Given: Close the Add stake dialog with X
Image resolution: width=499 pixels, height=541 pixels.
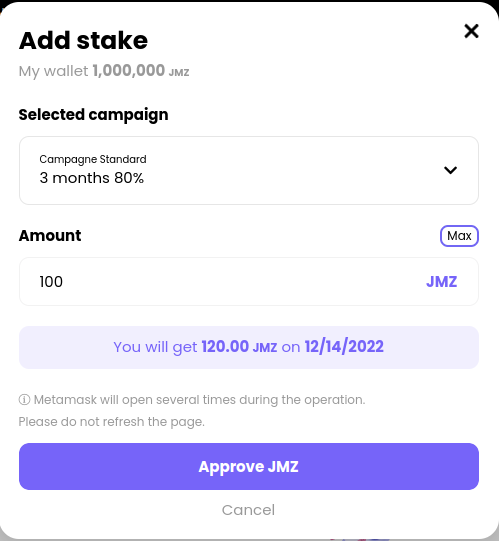Looking at the screenshot, I should coord(471,31).
